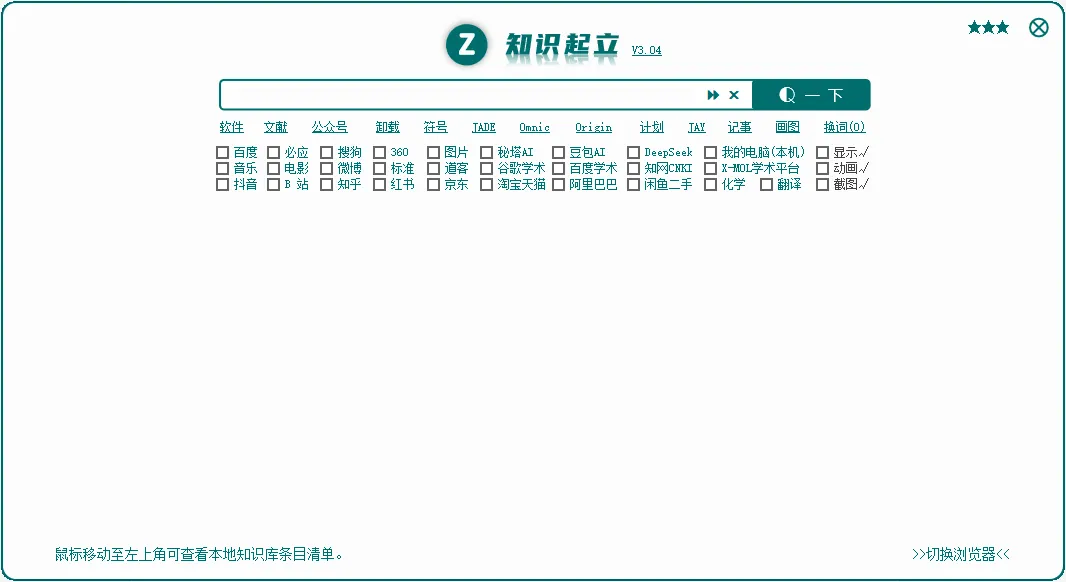Image resolution: width=1066 pixels, height=582 pixels.
Task: Check the 闲鱼二手 checkbox
Action: 633,184
